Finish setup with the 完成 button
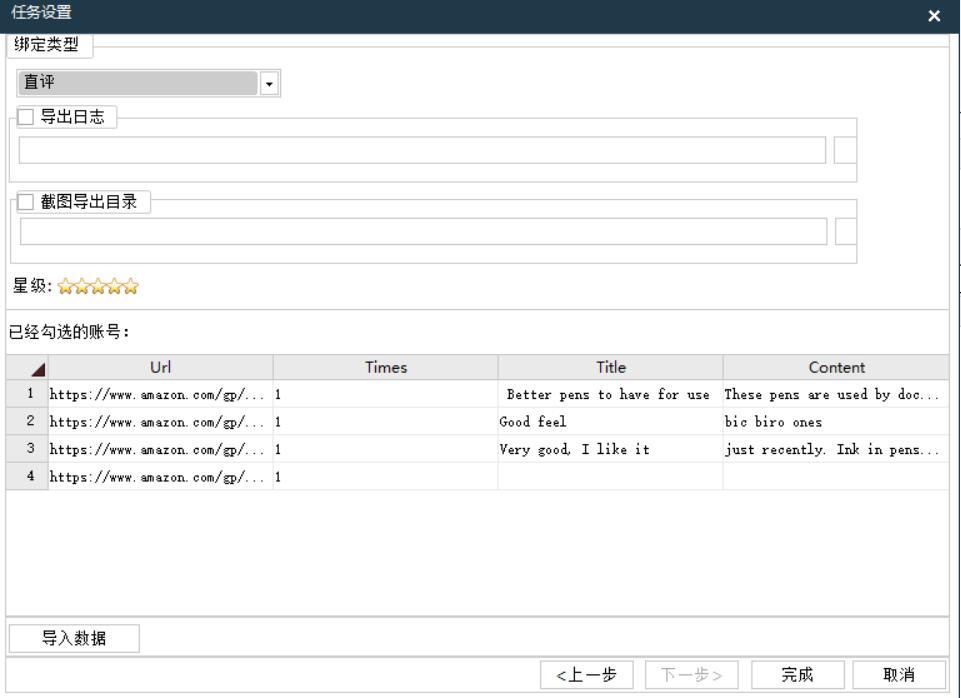Screen dimensions: 961x698 tap(797, 675)
